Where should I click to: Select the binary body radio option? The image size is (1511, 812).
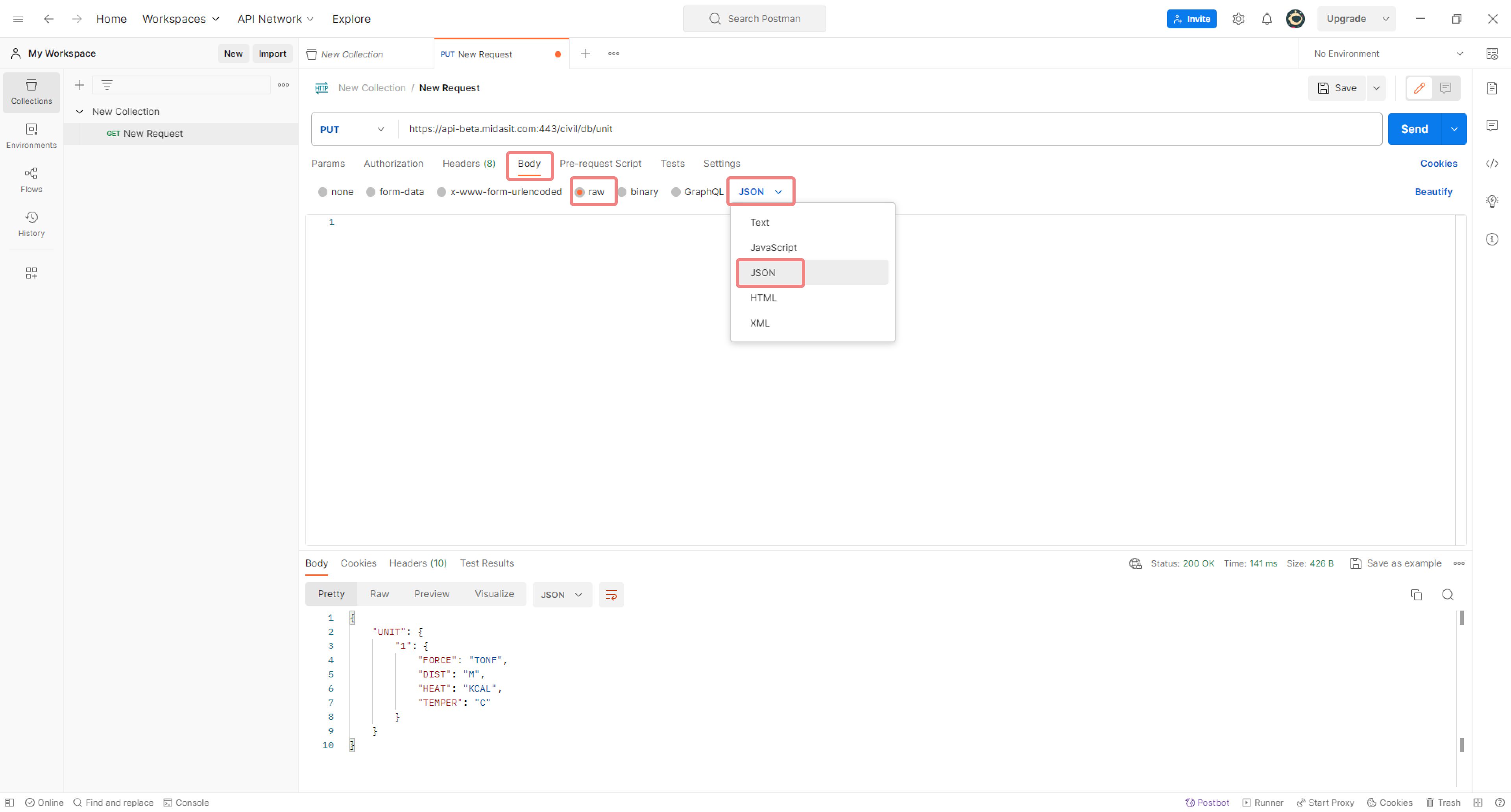[623, 192]
